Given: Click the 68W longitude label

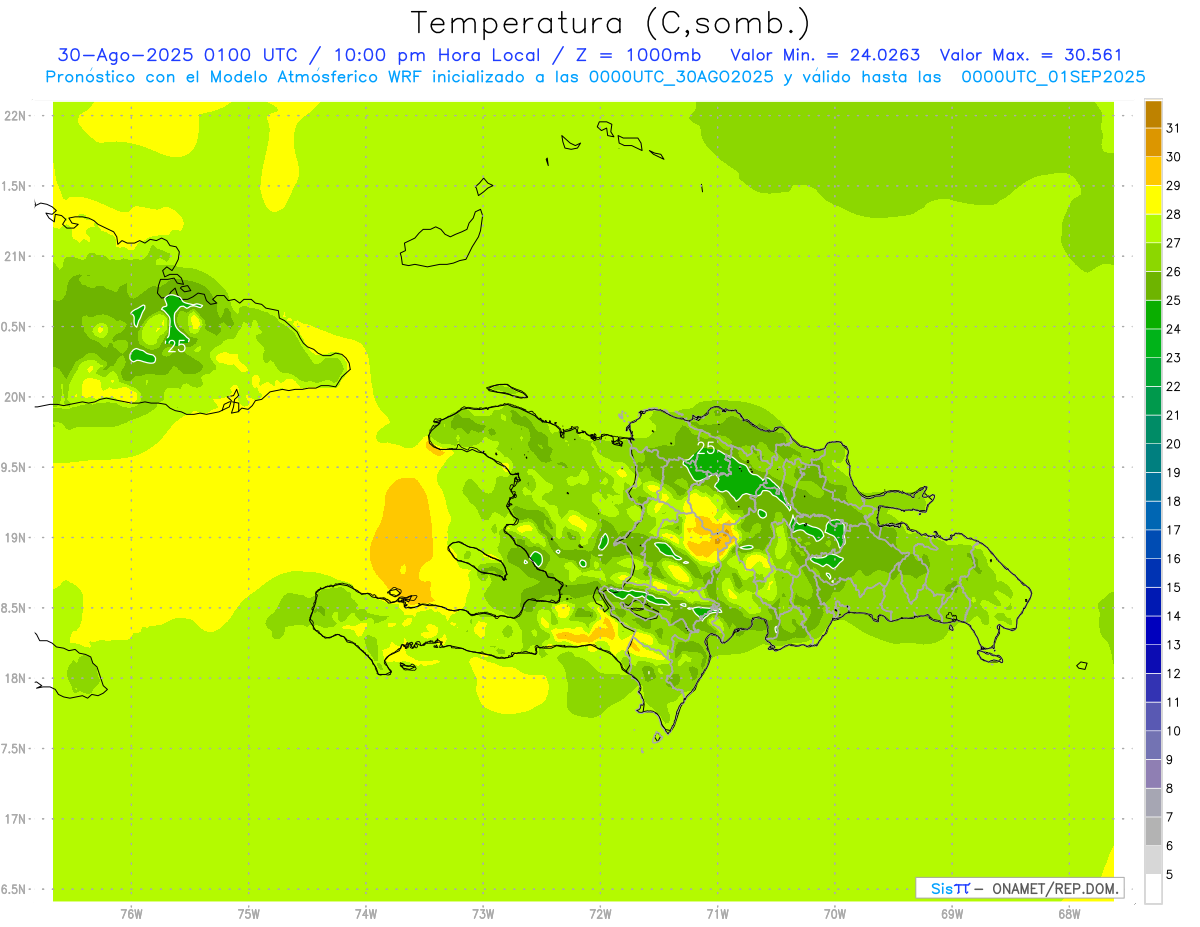Looking at the screenshot, I should [1069, 914].
